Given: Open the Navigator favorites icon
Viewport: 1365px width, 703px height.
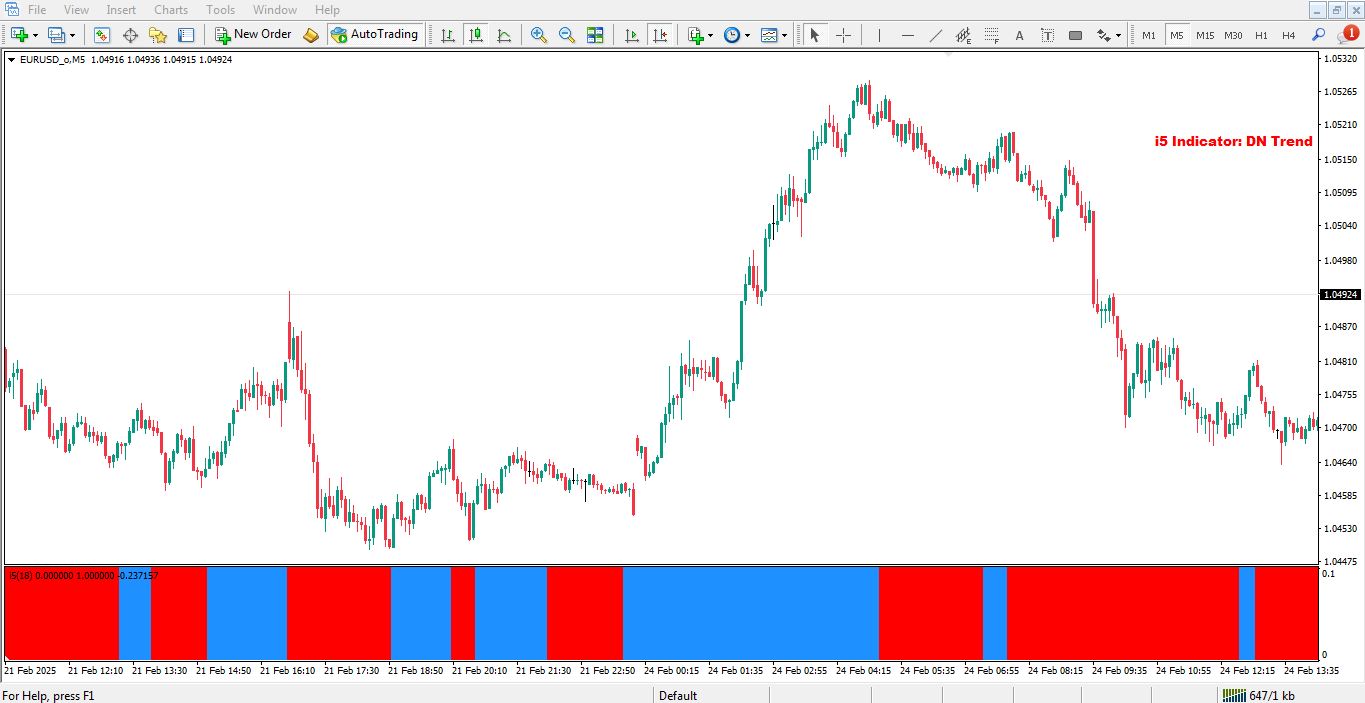Looking at the screenshot, I should click(x=158, y=35).
